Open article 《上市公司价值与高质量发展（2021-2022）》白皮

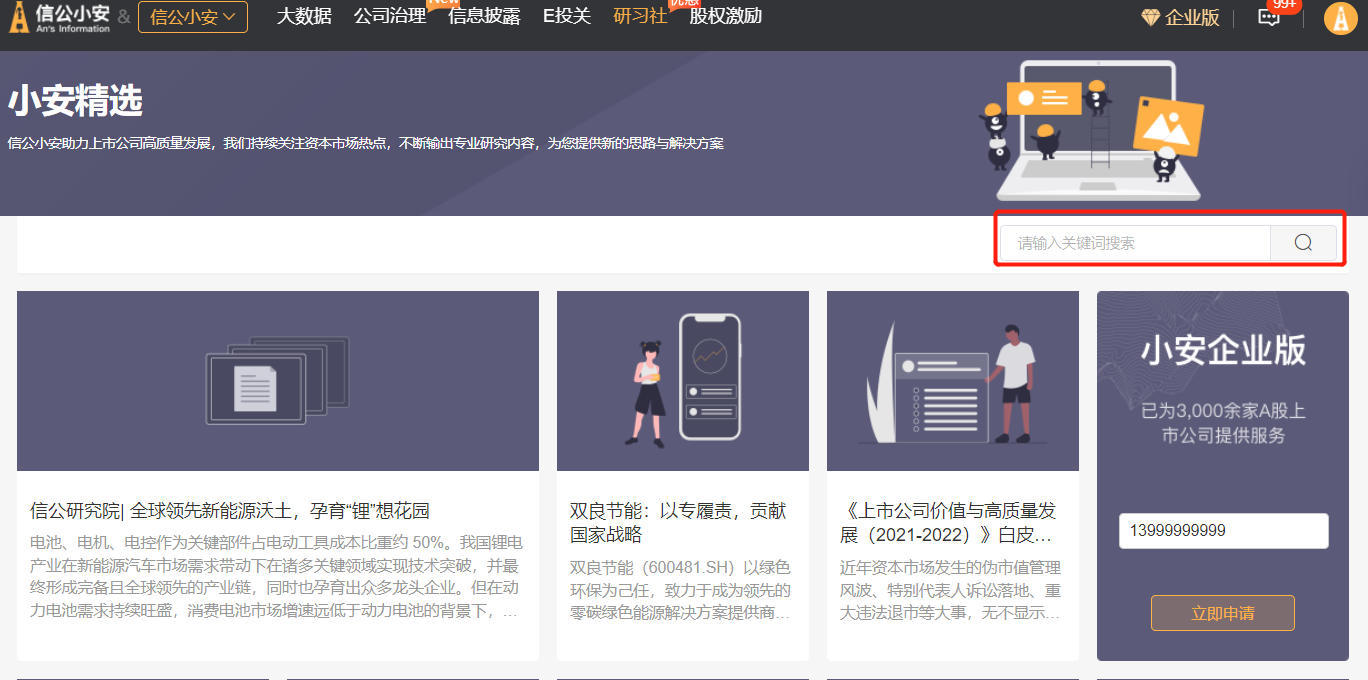948,523
